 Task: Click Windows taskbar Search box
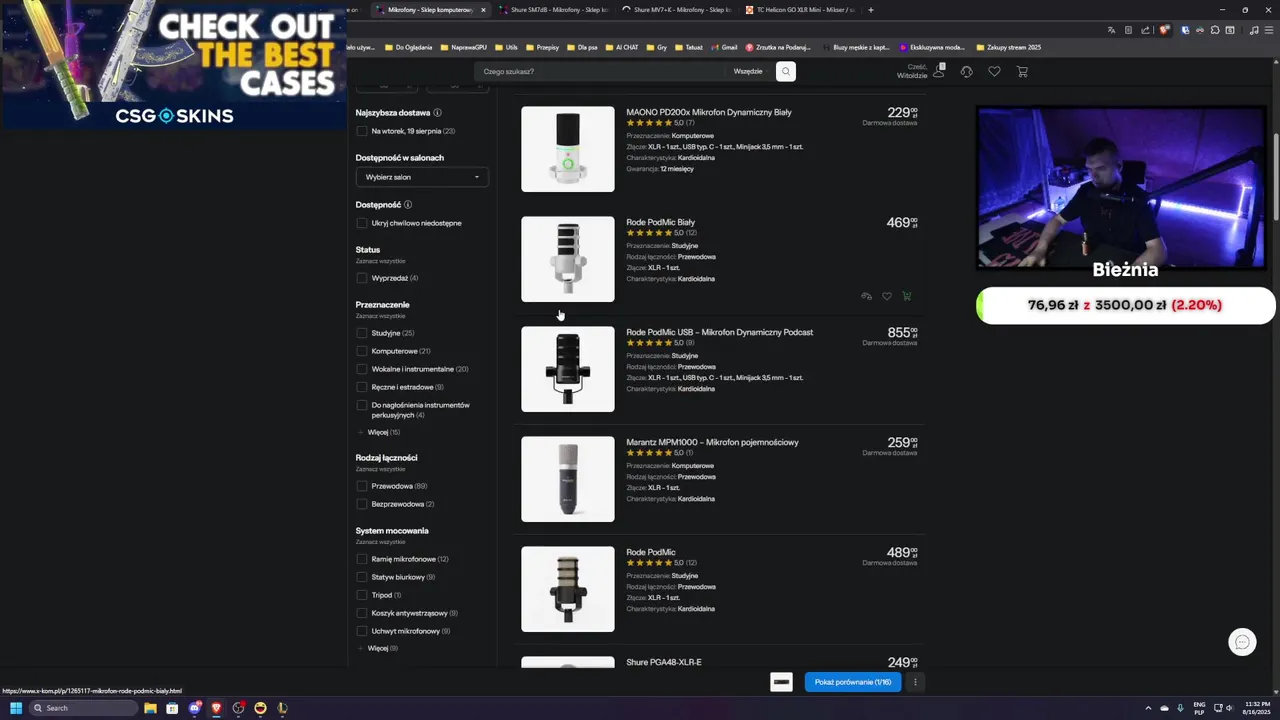click(83, 708)
